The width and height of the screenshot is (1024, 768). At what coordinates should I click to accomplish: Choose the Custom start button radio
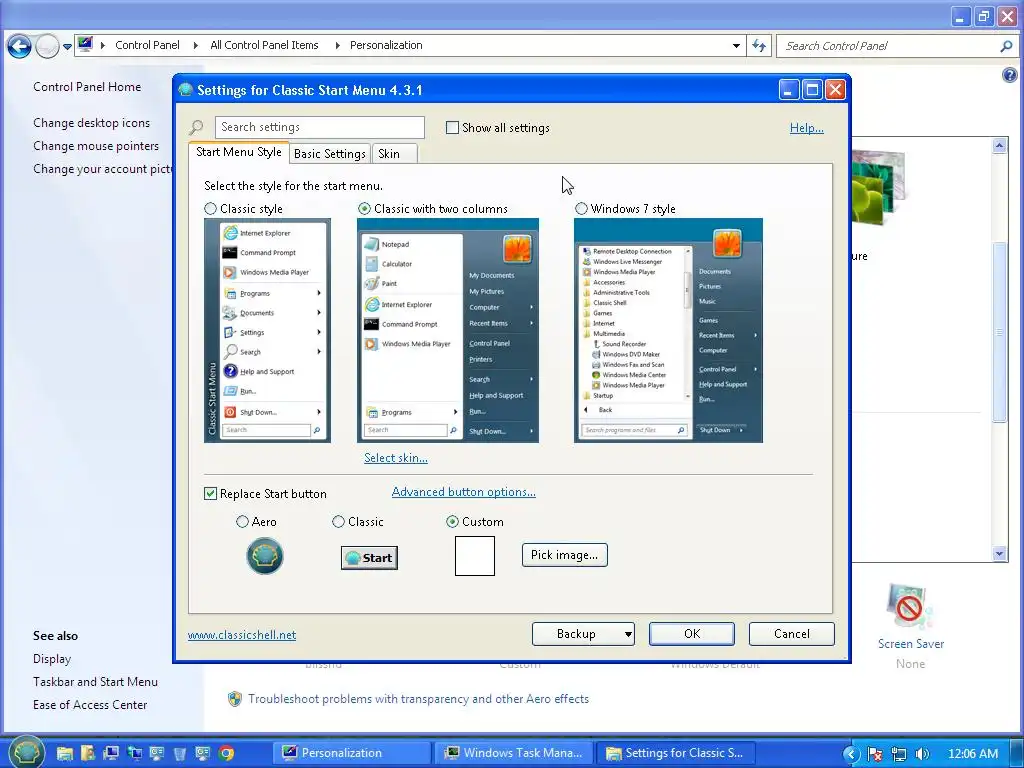[x=452, y=522]
